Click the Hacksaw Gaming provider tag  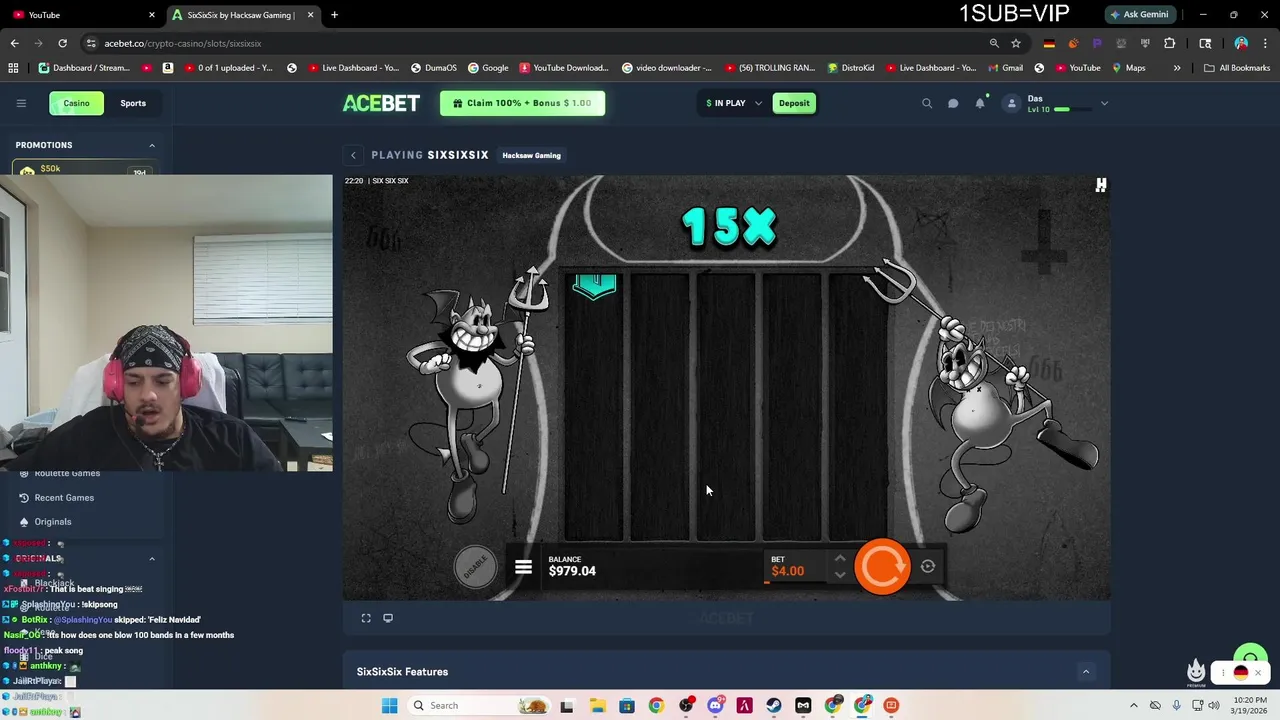pos(531,155)
